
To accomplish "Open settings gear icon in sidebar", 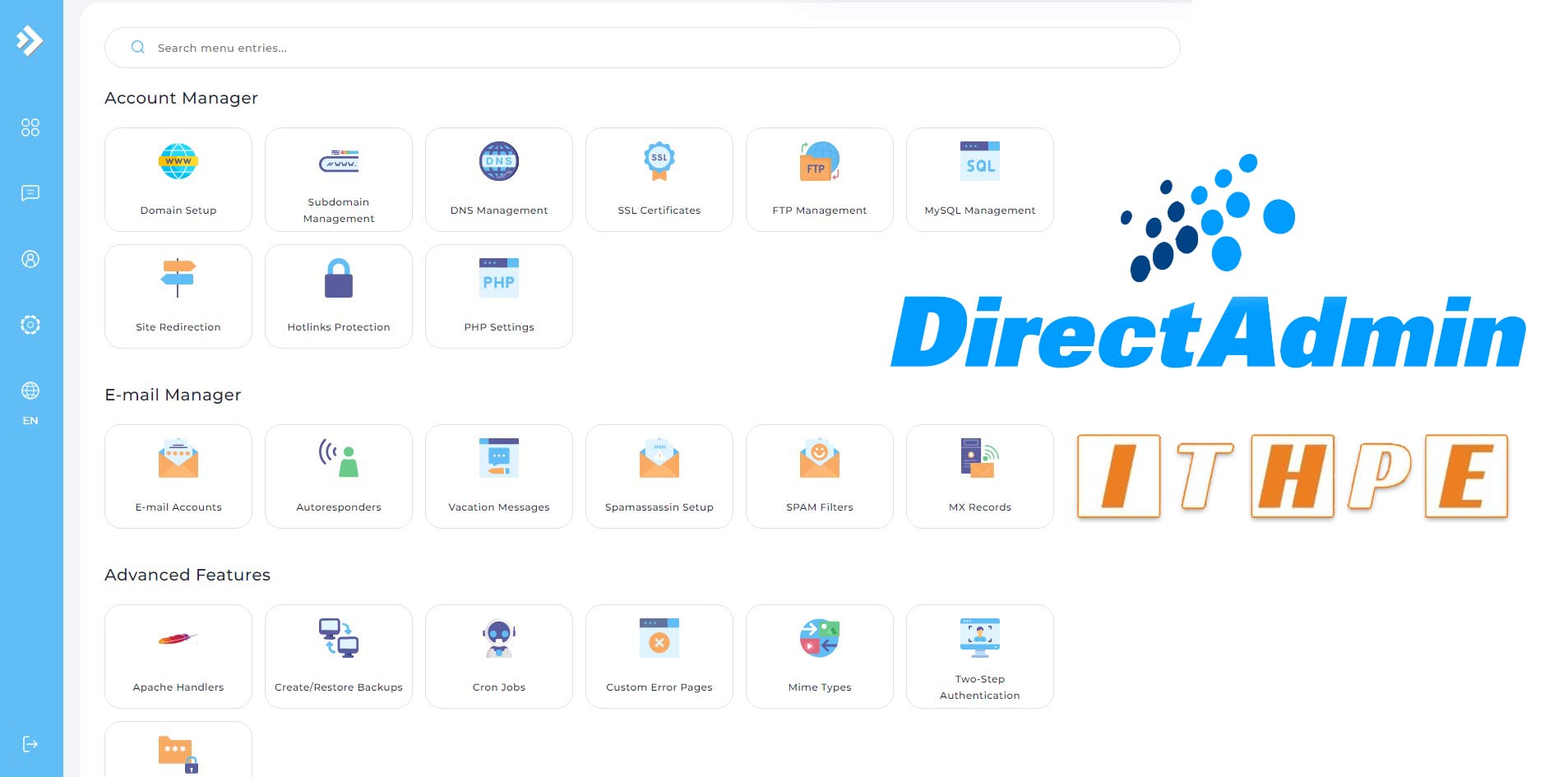I will point(30,325).
